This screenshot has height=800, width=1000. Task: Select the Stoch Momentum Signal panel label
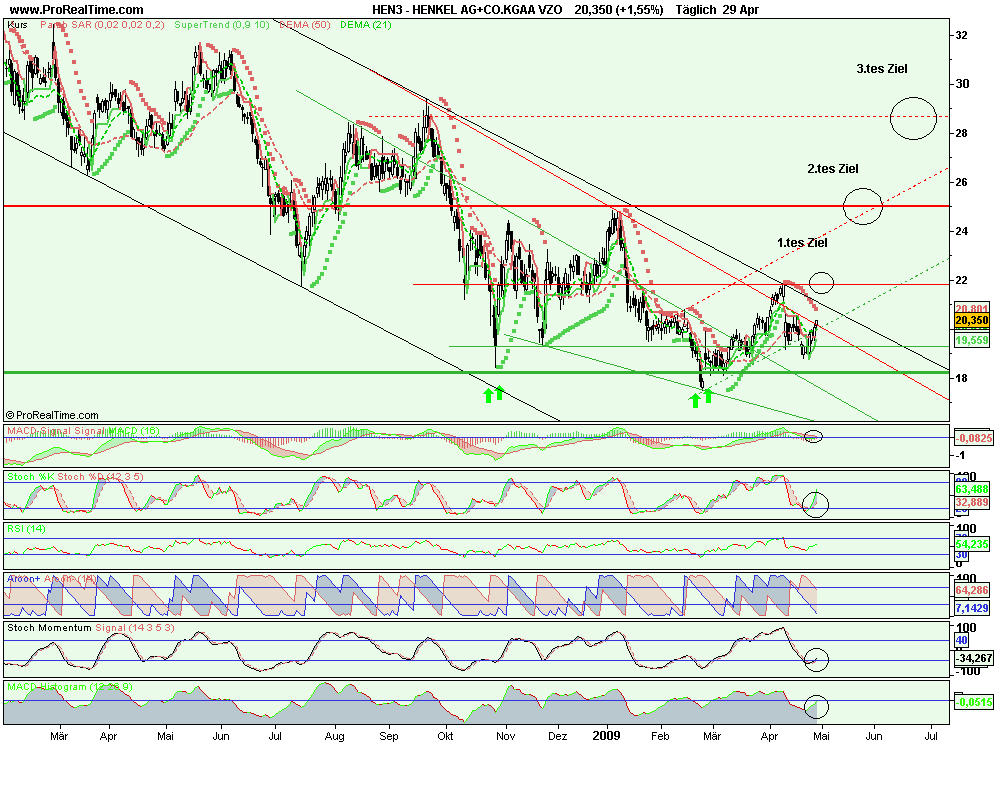point(90,628)
